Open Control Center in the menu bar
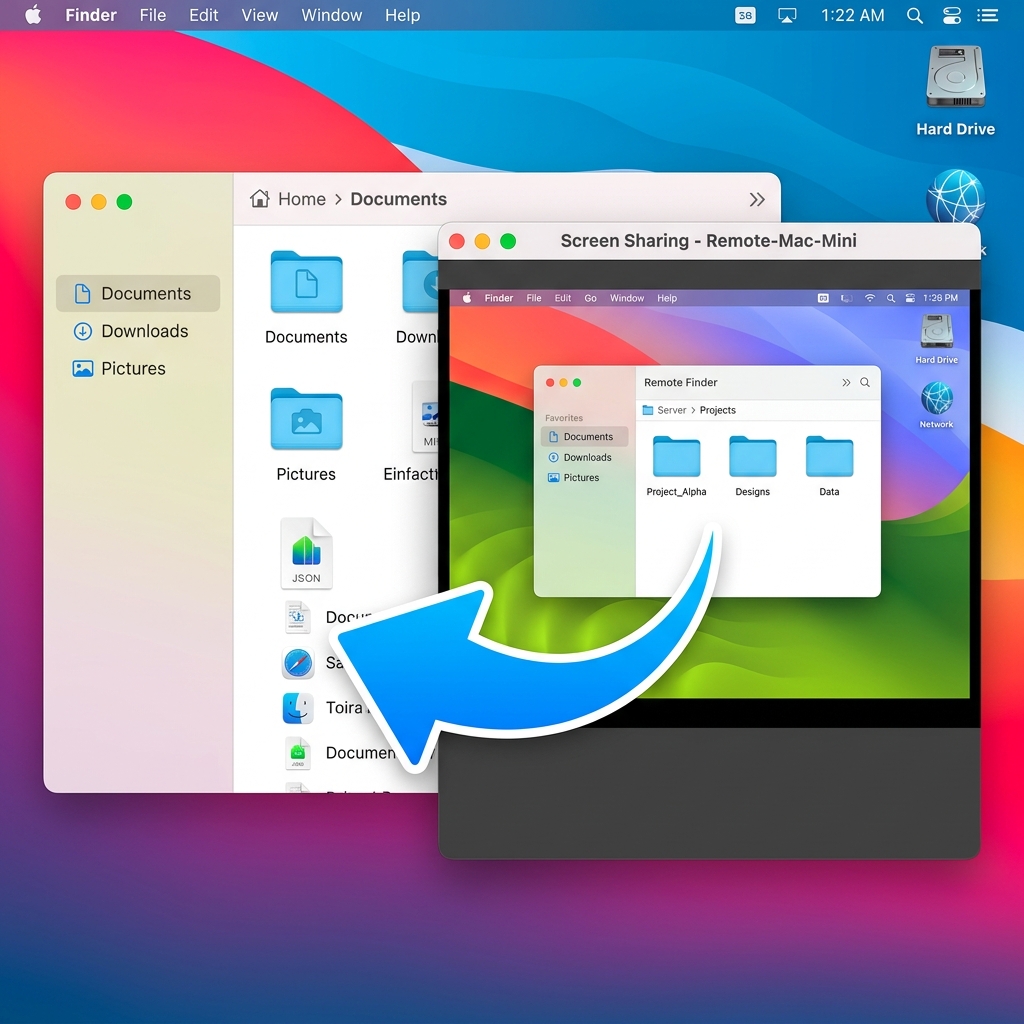1024x1024 pixels. pyautogui.click(x=952, y=15)
